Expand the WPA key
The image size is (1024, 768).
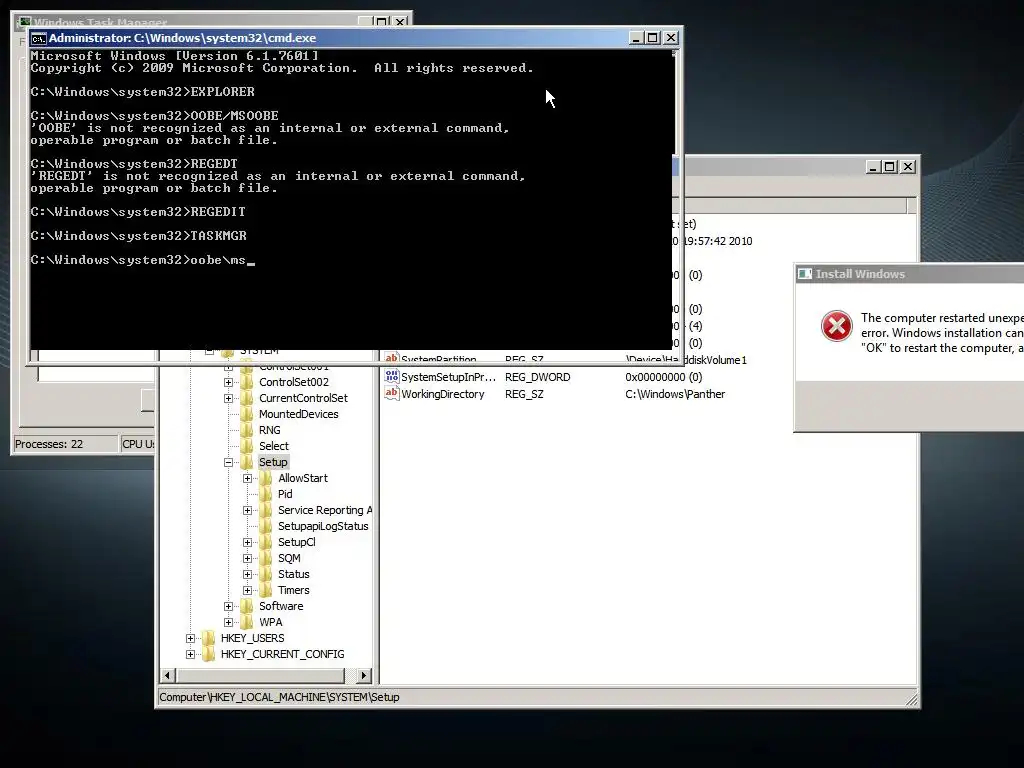click(x=229, y=622)
